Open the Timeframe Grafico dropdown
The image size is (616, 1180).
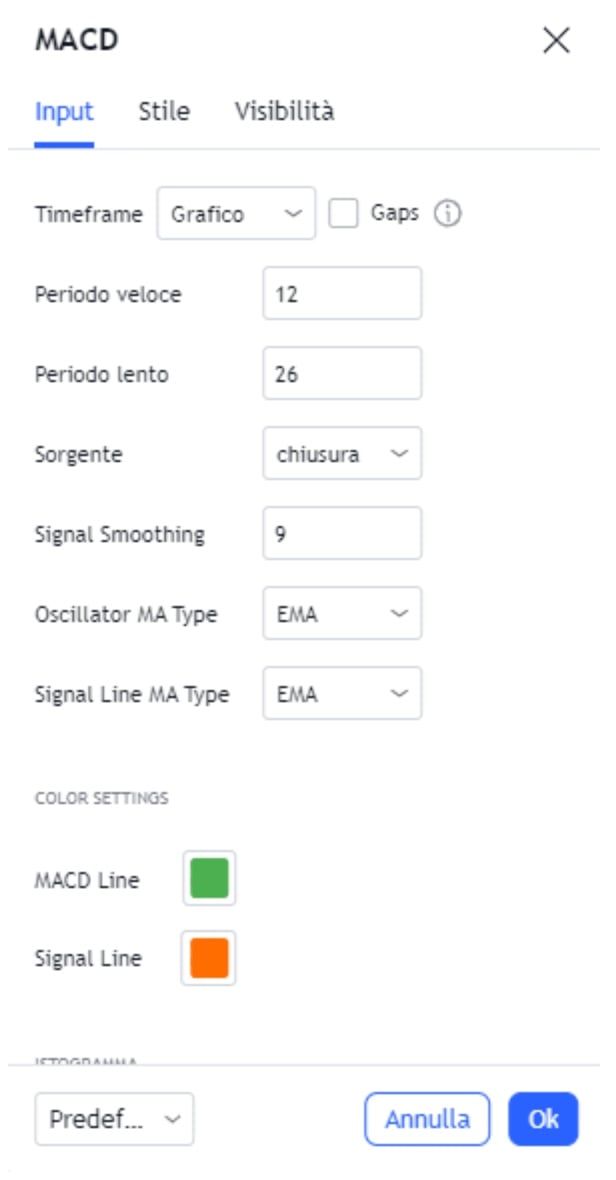click(x=236, y=214)
